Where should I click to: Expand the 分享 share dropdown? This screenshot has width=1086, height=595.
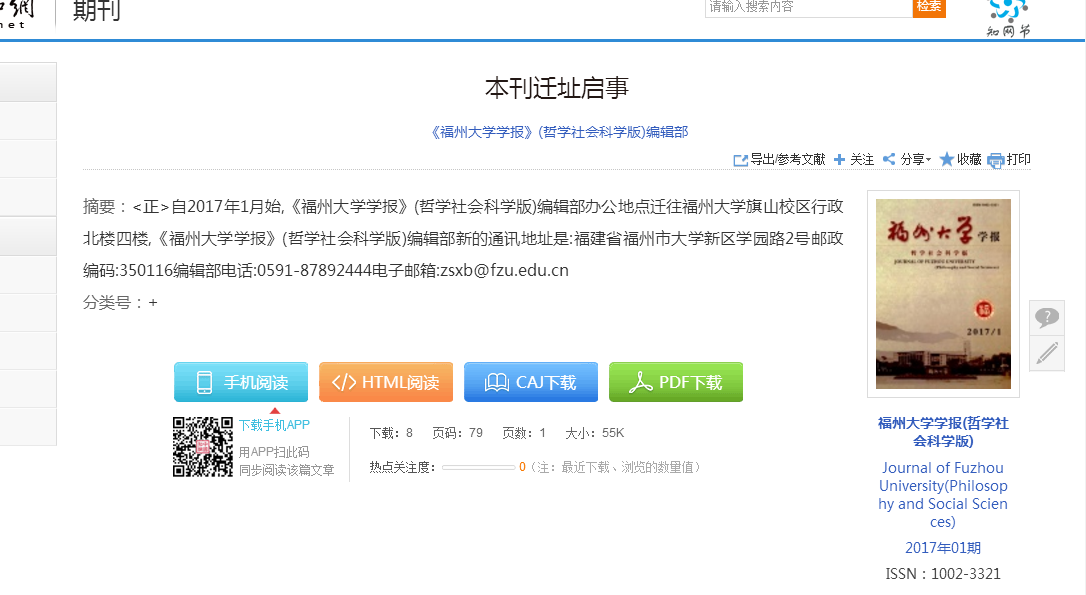(x=906, y=160)
